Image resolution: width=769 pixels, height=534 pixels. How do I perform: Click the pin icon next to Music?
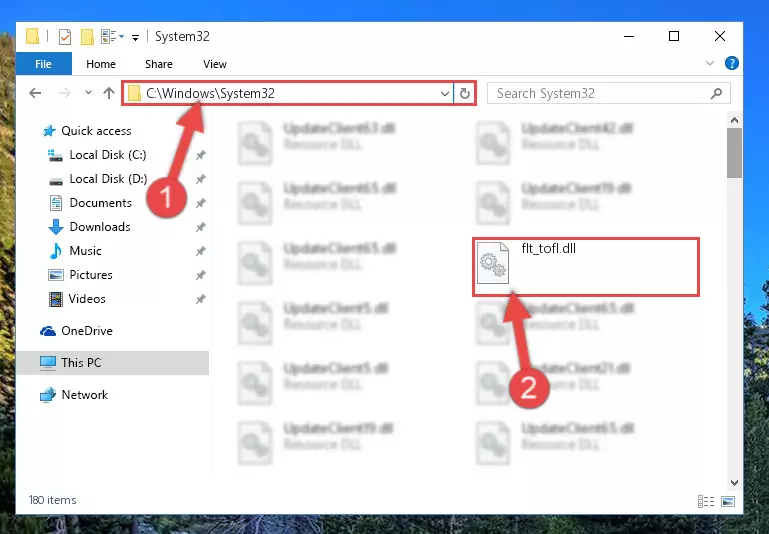pos(201,252)
